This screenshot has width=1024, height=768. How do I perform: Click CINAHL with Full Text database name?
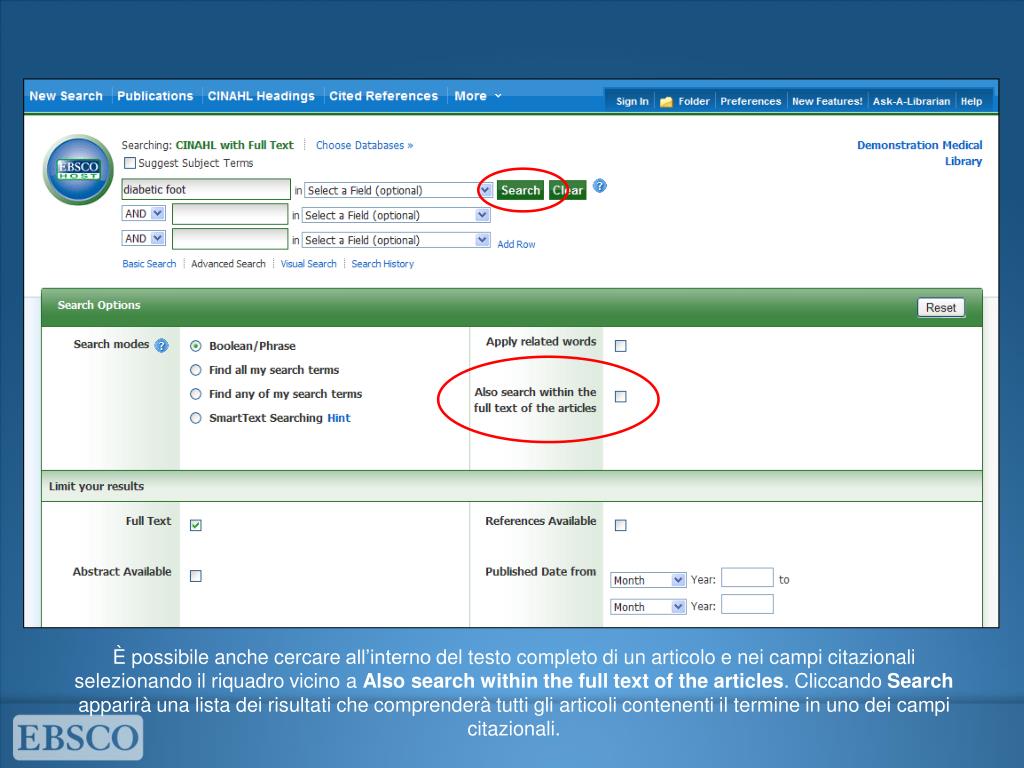coord(234,145)
